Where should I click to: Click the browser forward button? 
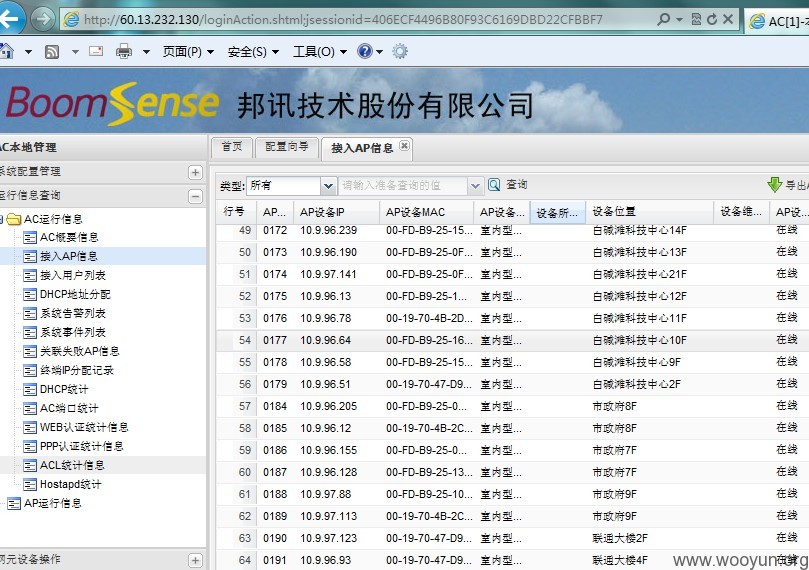tap(43, 19)
